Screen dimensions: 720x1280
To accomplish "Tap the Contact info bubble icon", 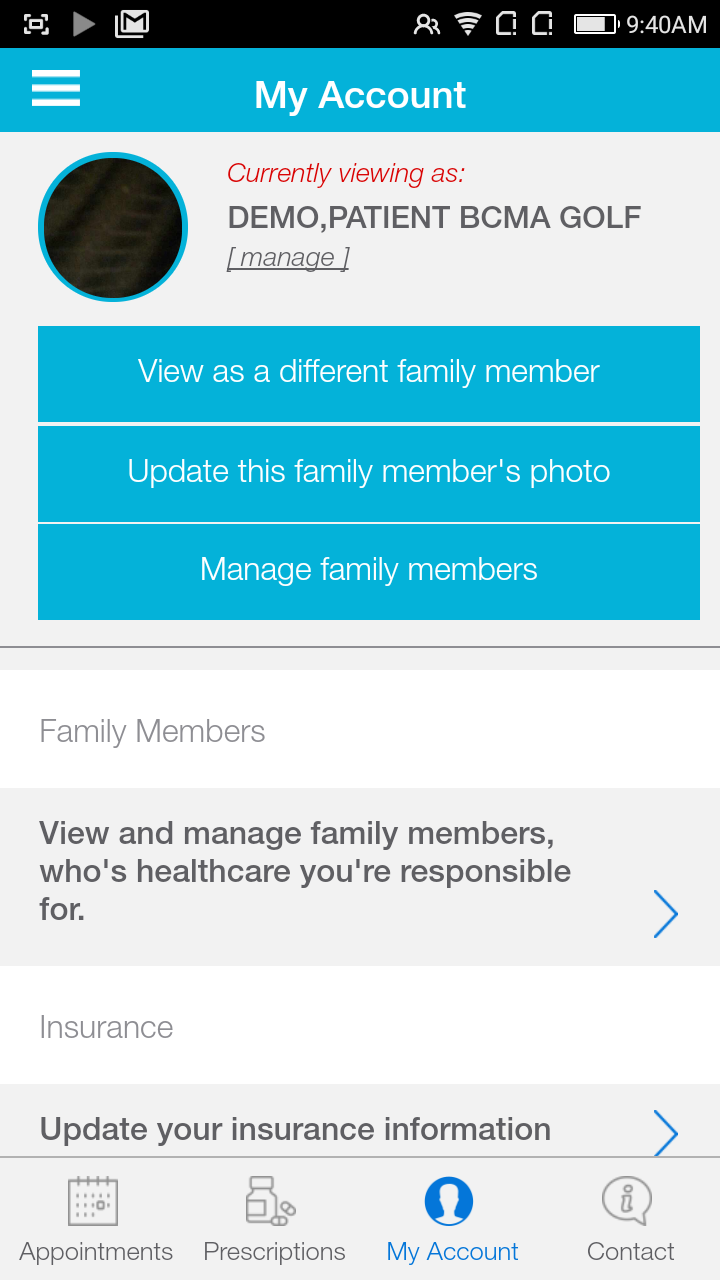I will (x=627, y=1200).
